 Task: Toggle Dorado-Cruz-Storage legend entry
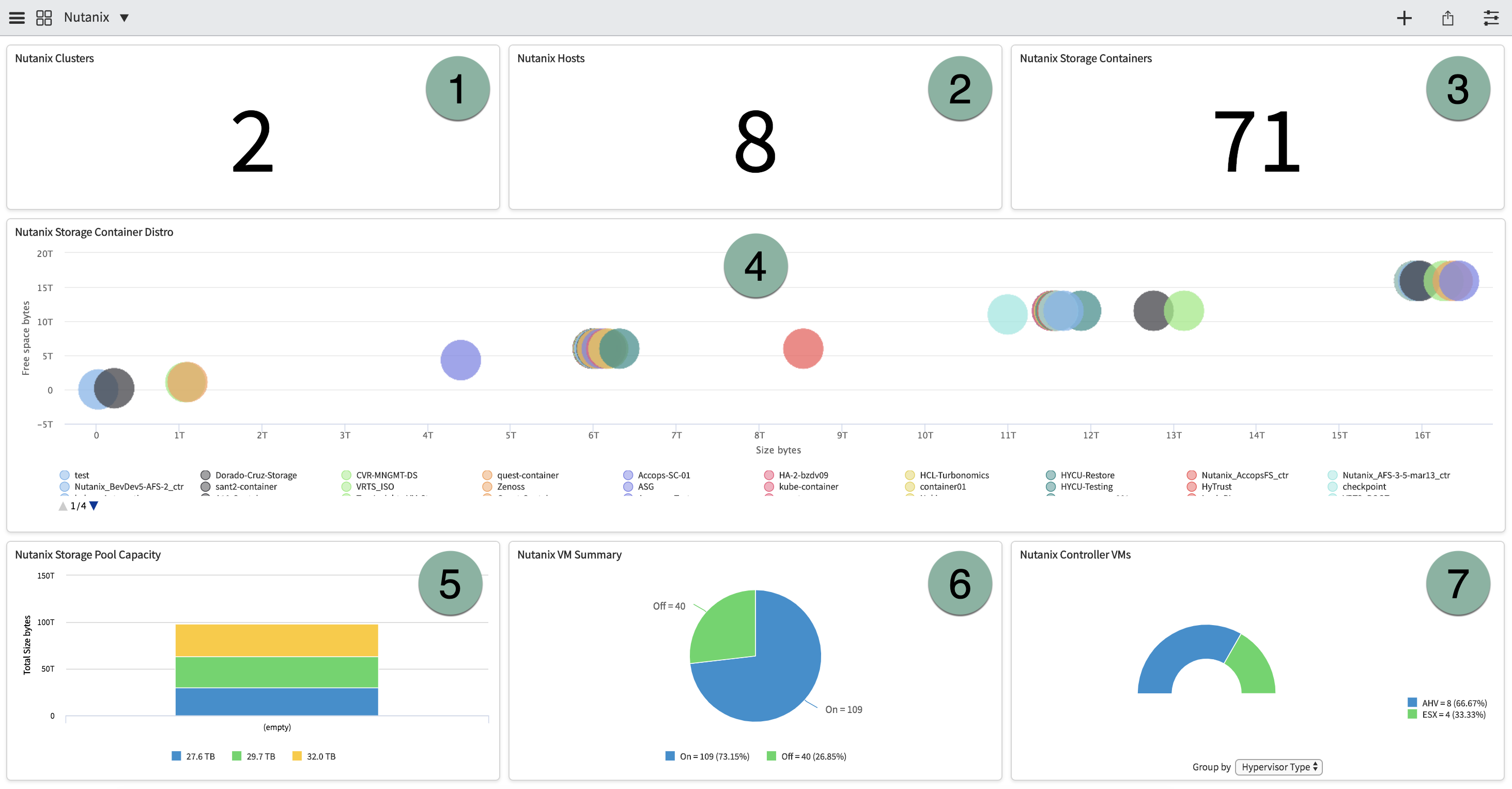pyautogui.click(x=249, y=475)
